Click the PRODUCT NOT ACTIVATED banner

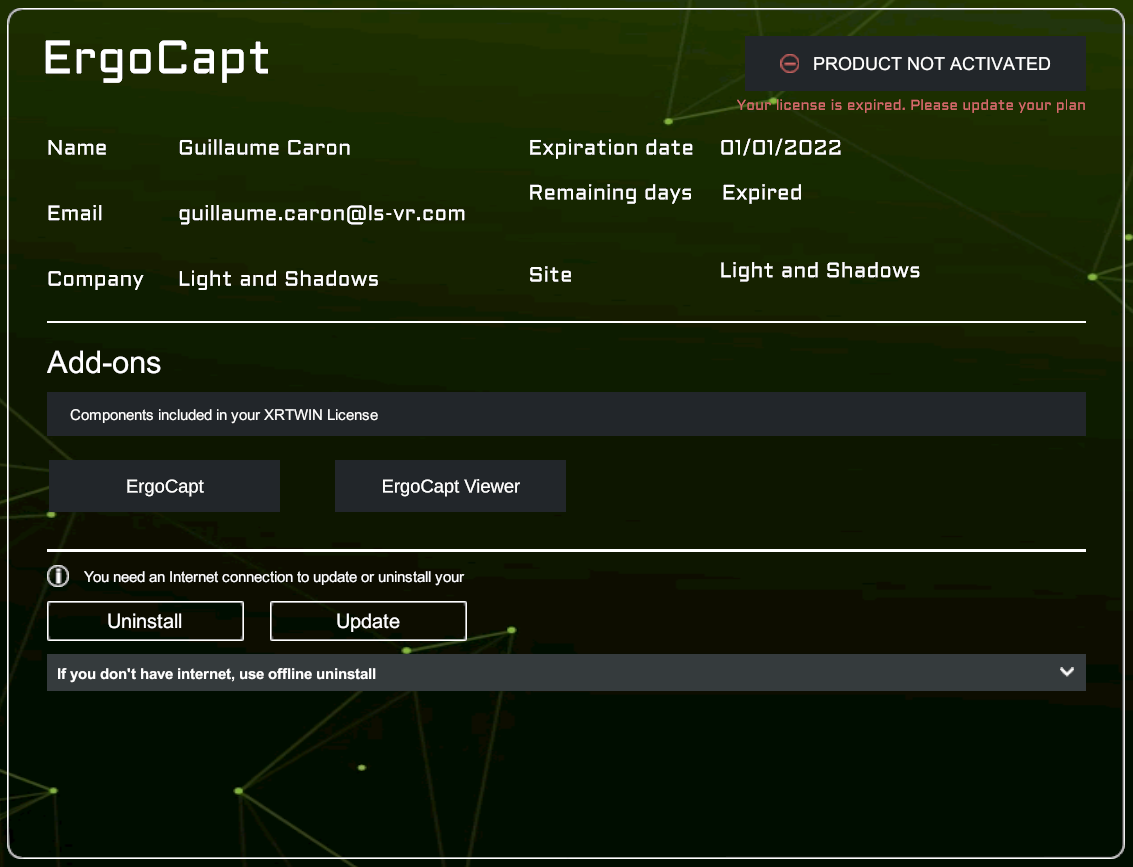(x=916, y=64)
